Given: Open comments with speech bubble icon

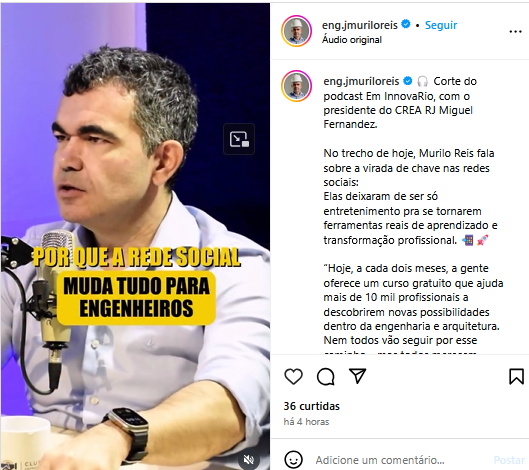Looking at the screenshot, I should [x=326, y=376].
